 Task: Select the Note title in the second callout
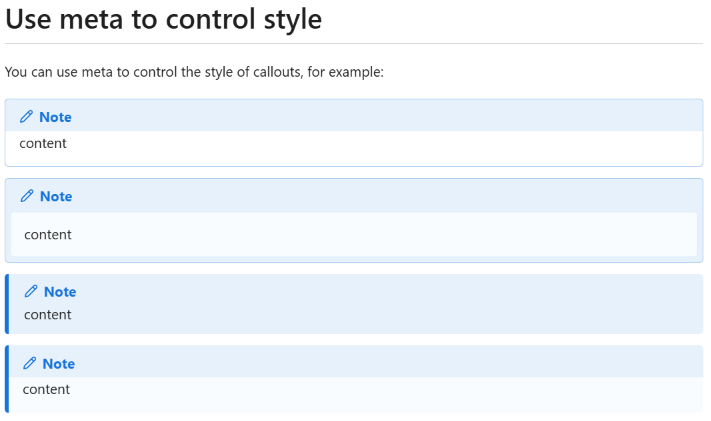pyautogui.click(x=56, y=196)
